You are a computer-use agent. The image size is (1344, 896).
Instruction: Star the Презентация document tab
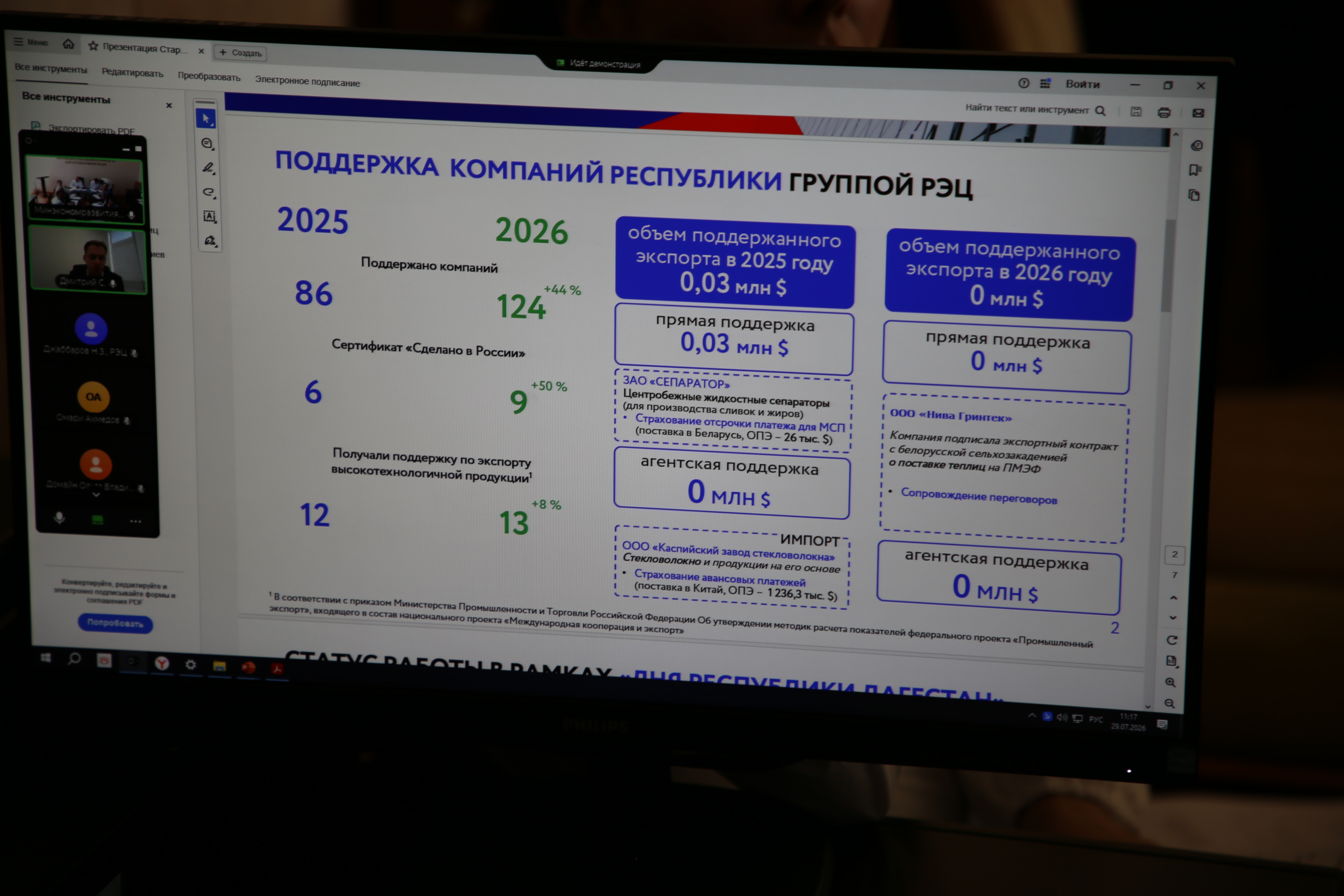coord(93,46)
